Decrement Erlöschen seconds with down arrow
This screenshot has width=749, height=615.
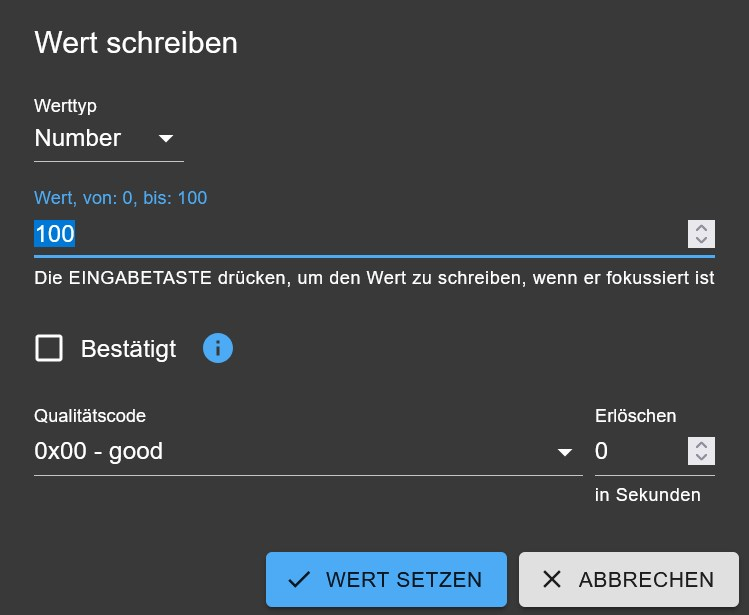coord(702,458)
